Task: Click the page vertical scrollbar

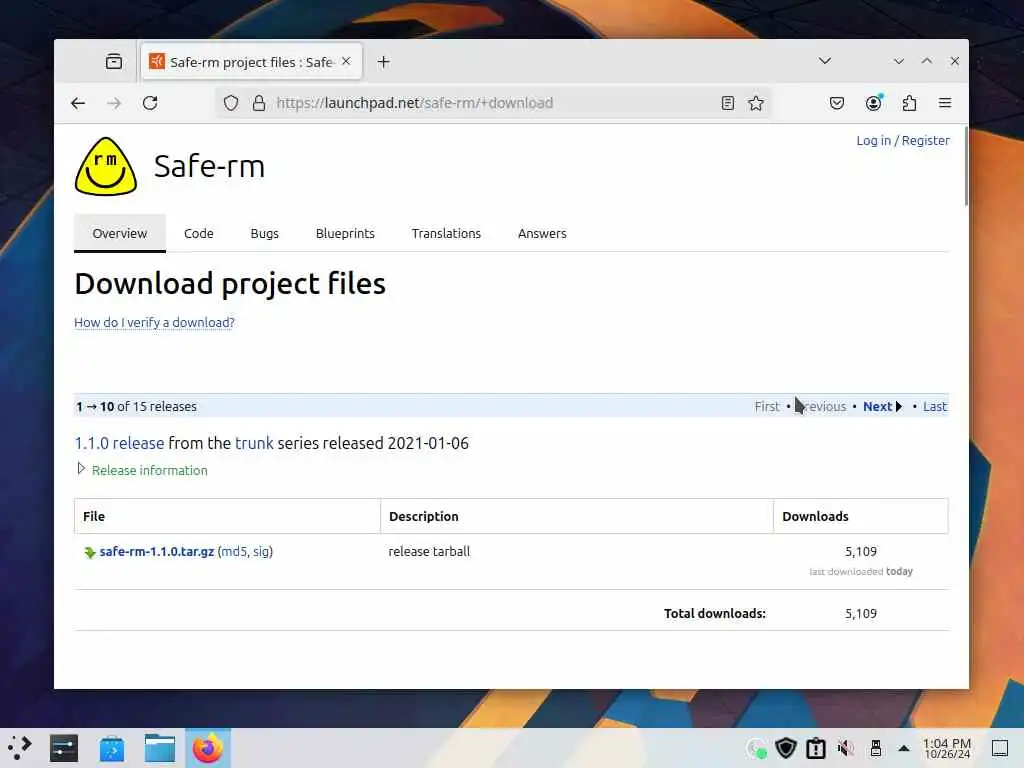Action: (966, 168)
